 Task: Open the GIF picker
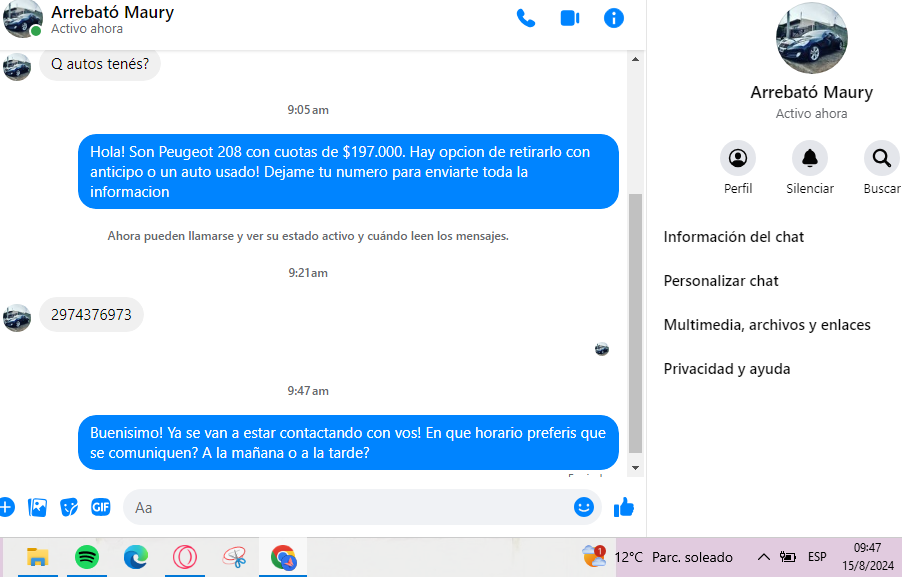click(101, 507)
